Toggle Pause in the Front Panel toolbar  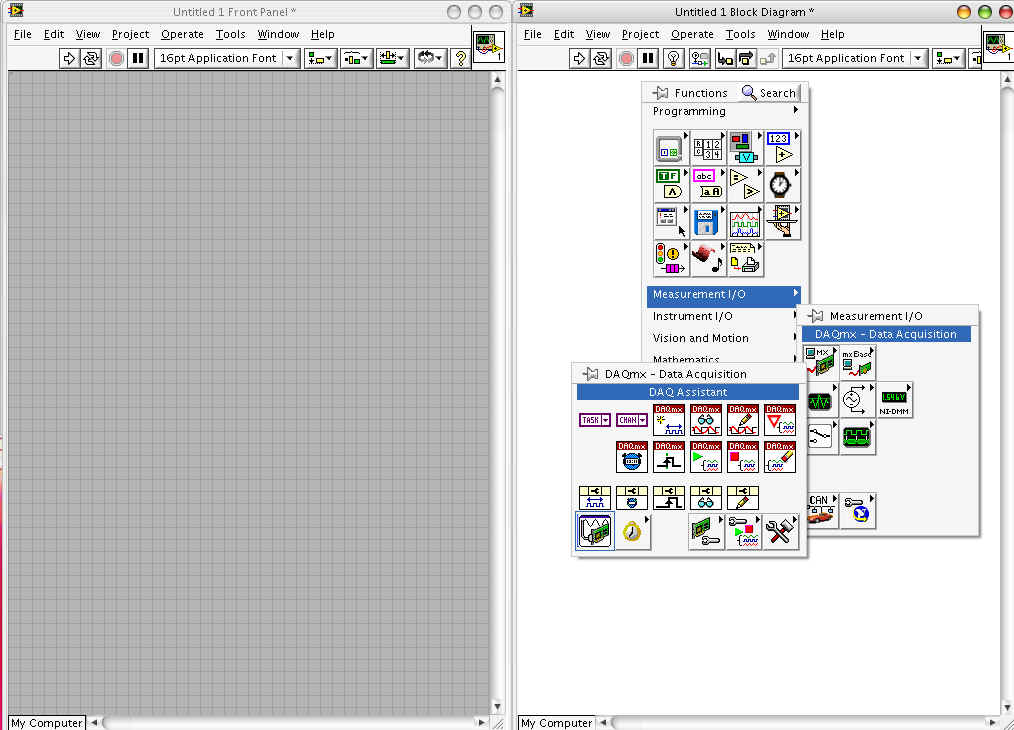[x=138, y=58]
